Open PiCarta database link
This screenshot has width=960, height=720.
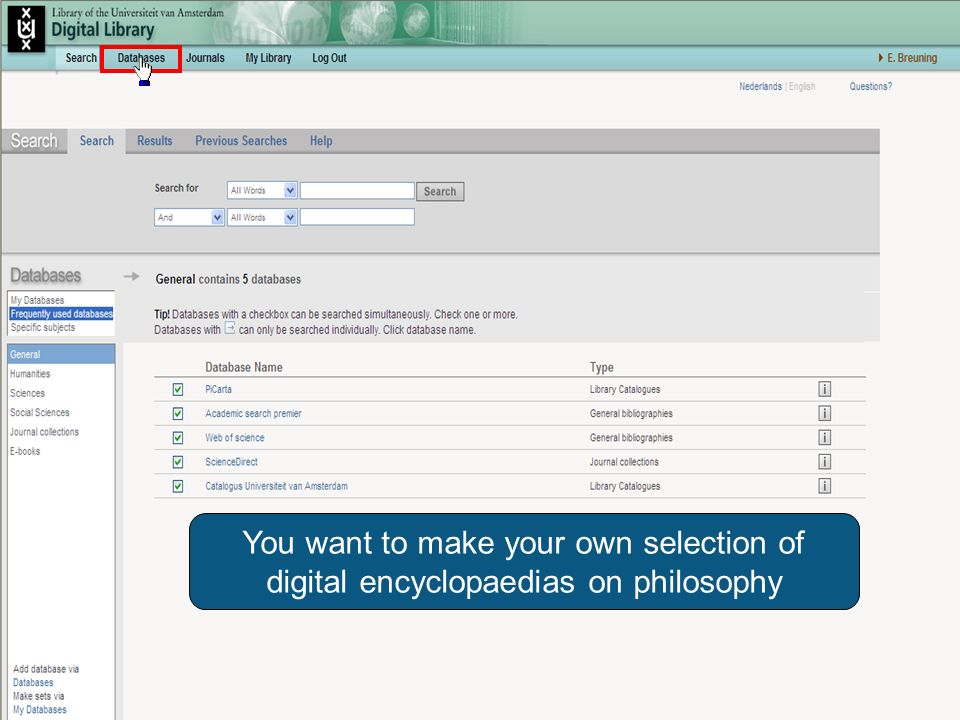point(219,389)
